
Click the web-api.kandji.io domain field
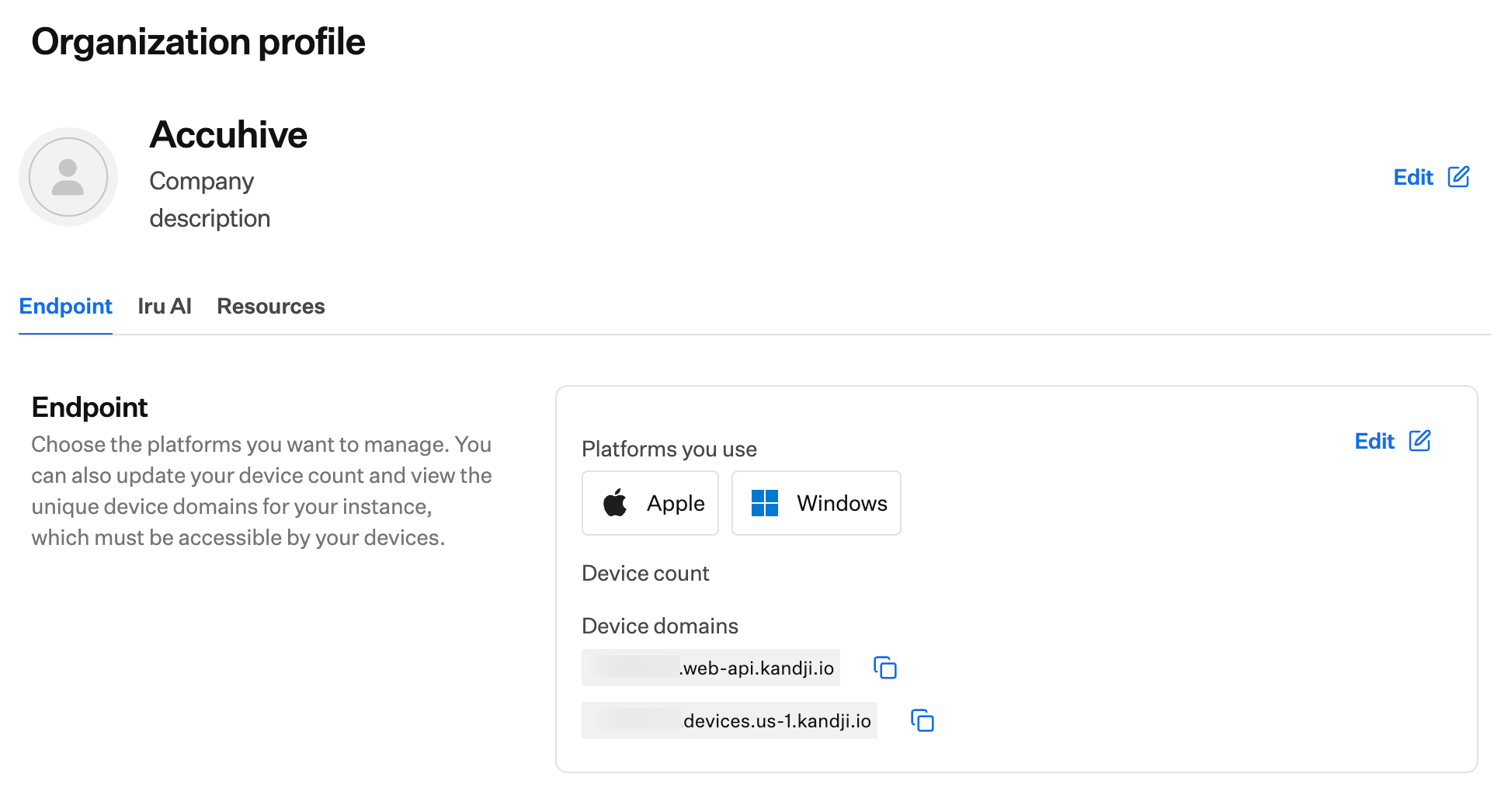pos(710,667)
